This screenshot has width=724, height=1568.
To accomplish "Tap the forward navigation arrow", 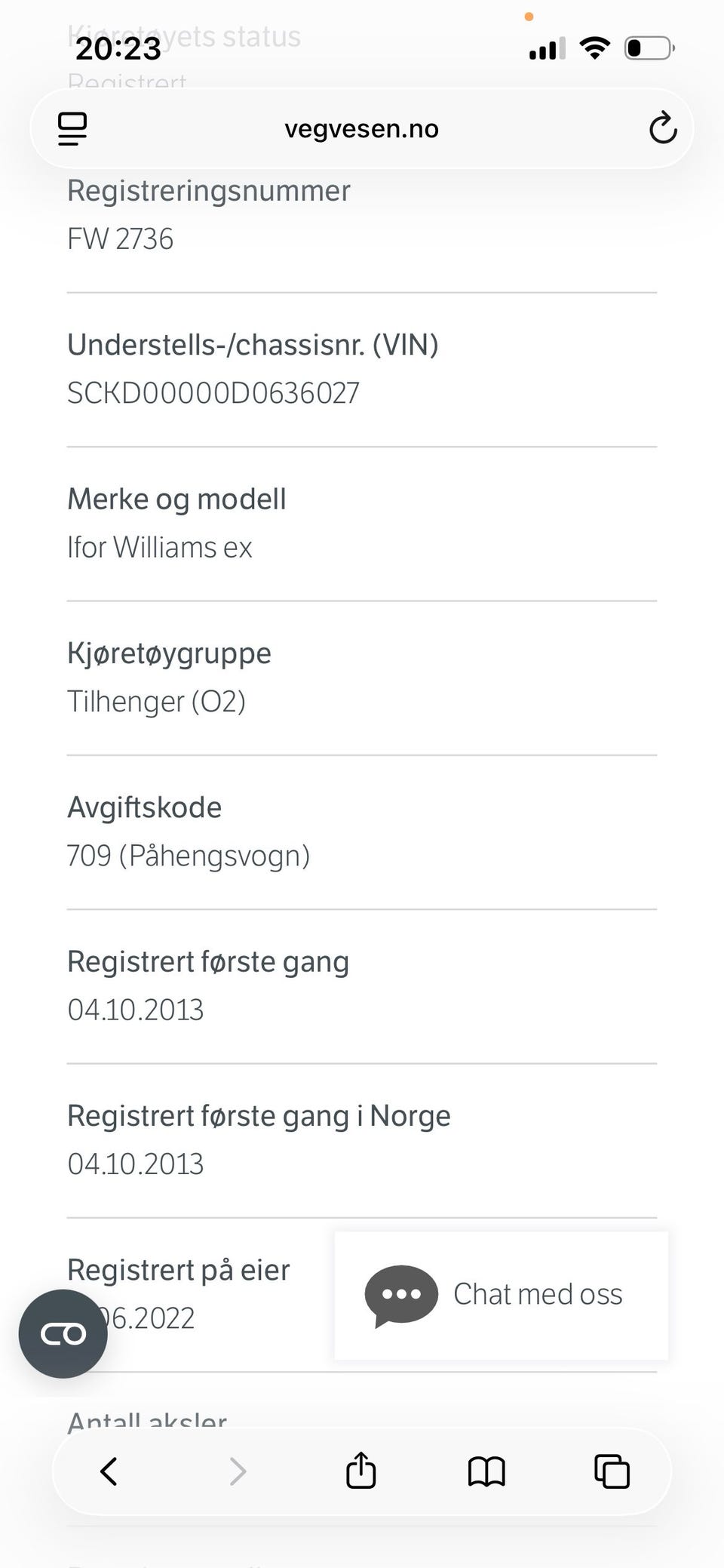I will [x=238, y=1471].
